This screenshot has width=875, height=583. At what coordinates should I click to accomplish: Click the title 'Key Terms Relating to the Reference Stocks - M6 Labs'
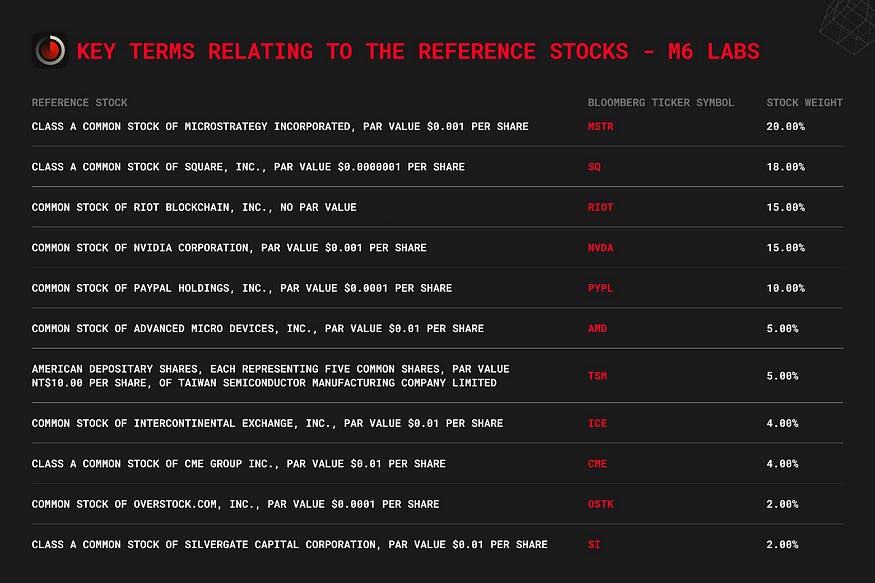pos(418,51)
